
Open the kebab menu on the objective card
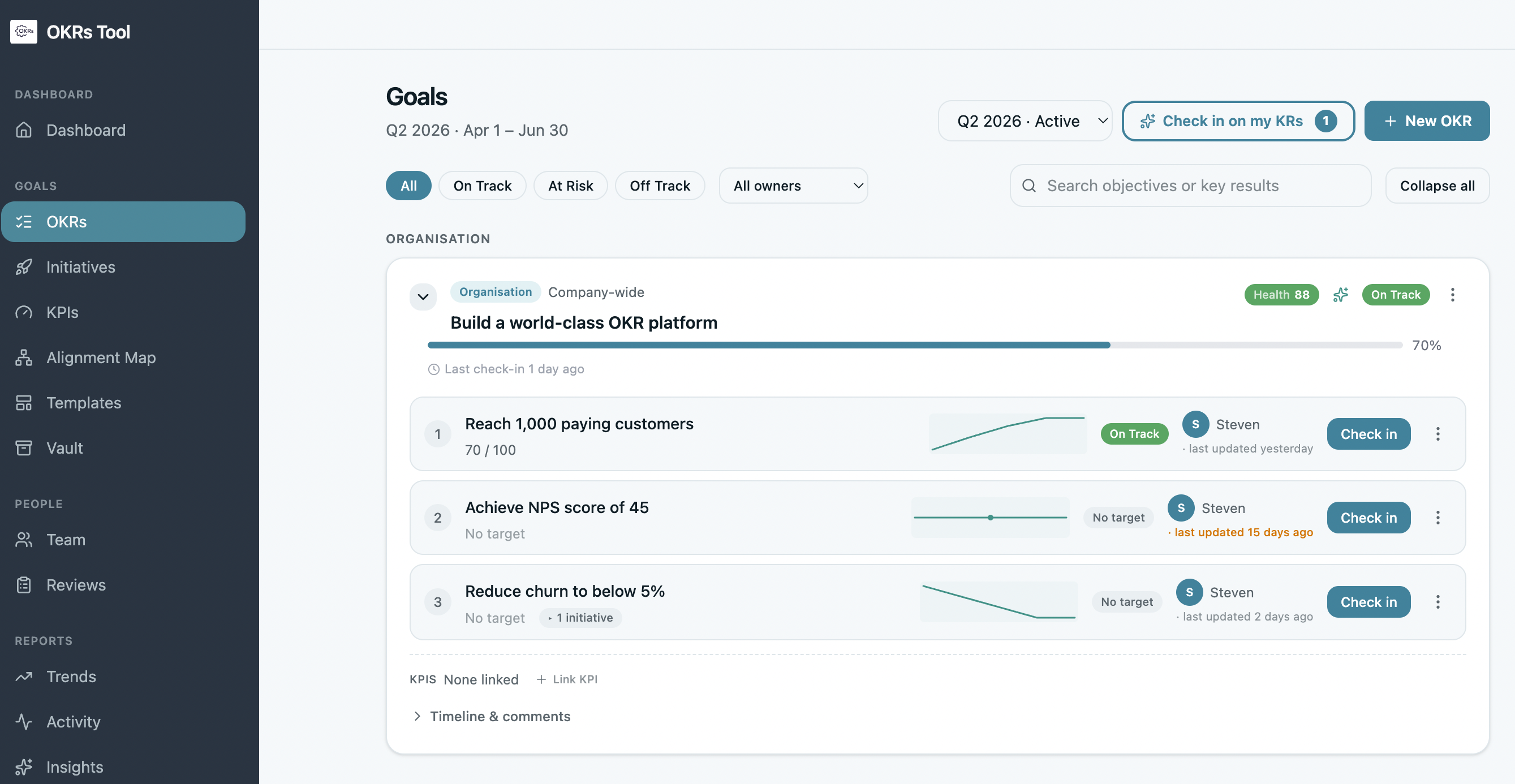1453,295
